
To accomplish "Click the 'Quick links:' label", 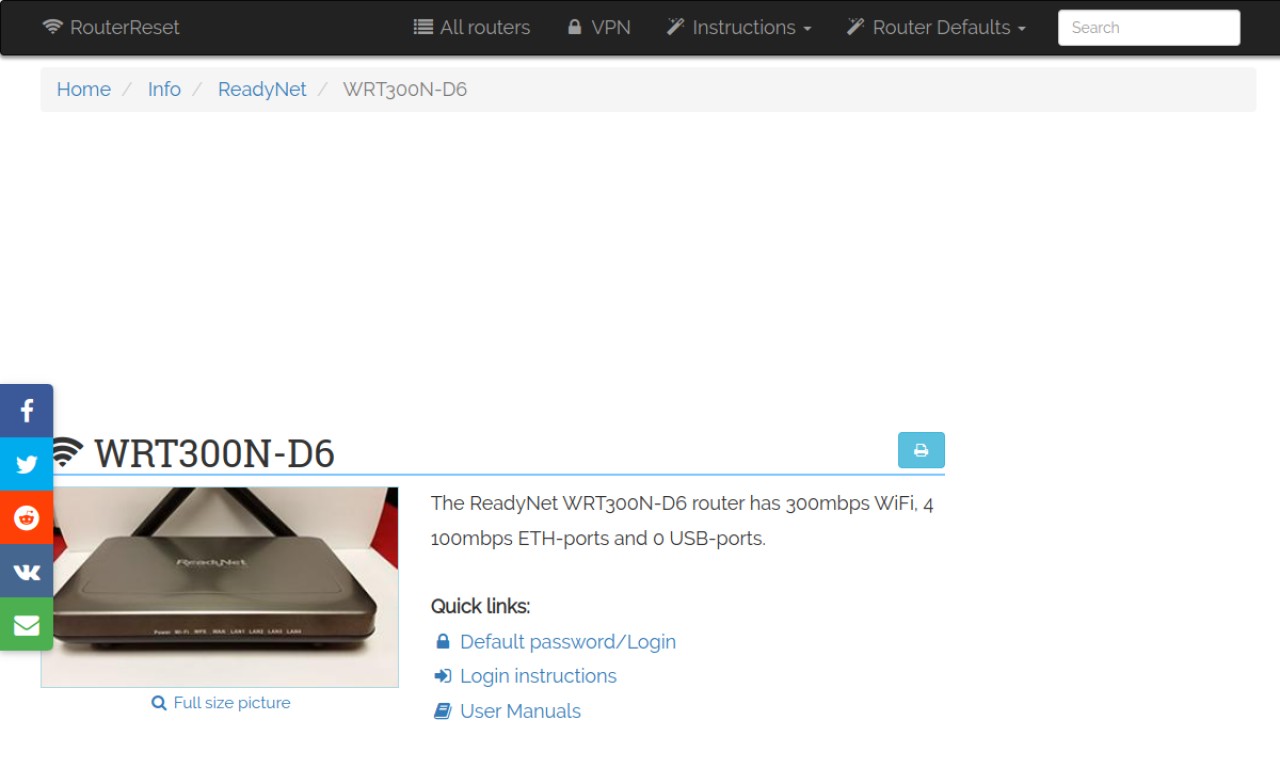I will coord(481,606).
